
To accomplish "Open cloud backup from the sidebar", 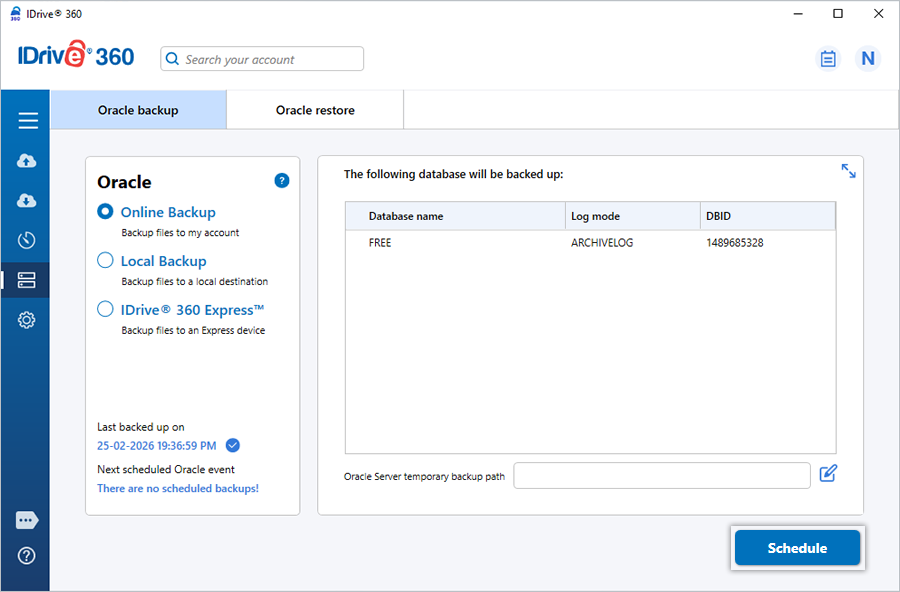I will coord(27,161).
